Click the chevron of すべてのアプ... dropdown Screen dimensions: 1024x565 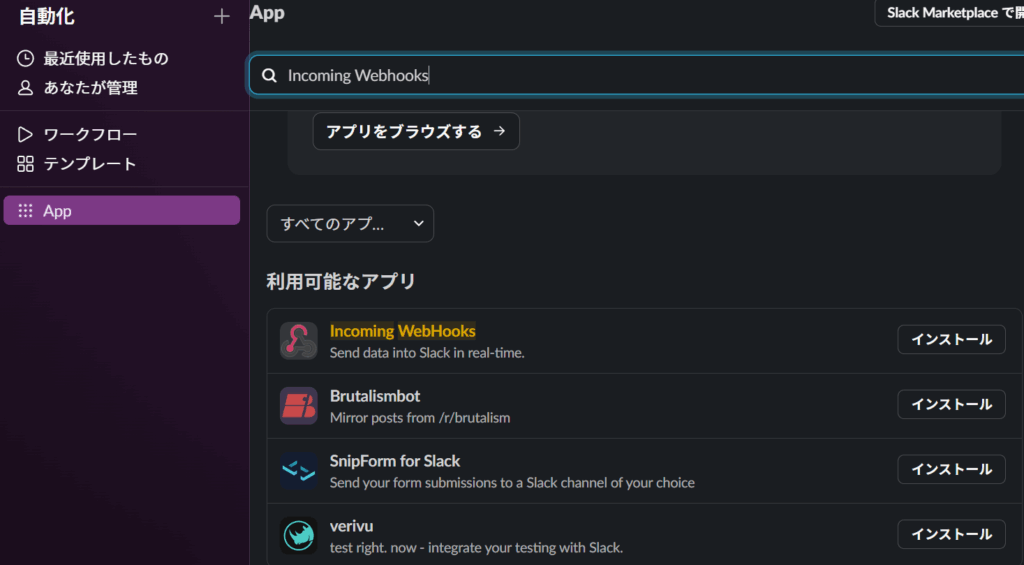pos(419,223)
